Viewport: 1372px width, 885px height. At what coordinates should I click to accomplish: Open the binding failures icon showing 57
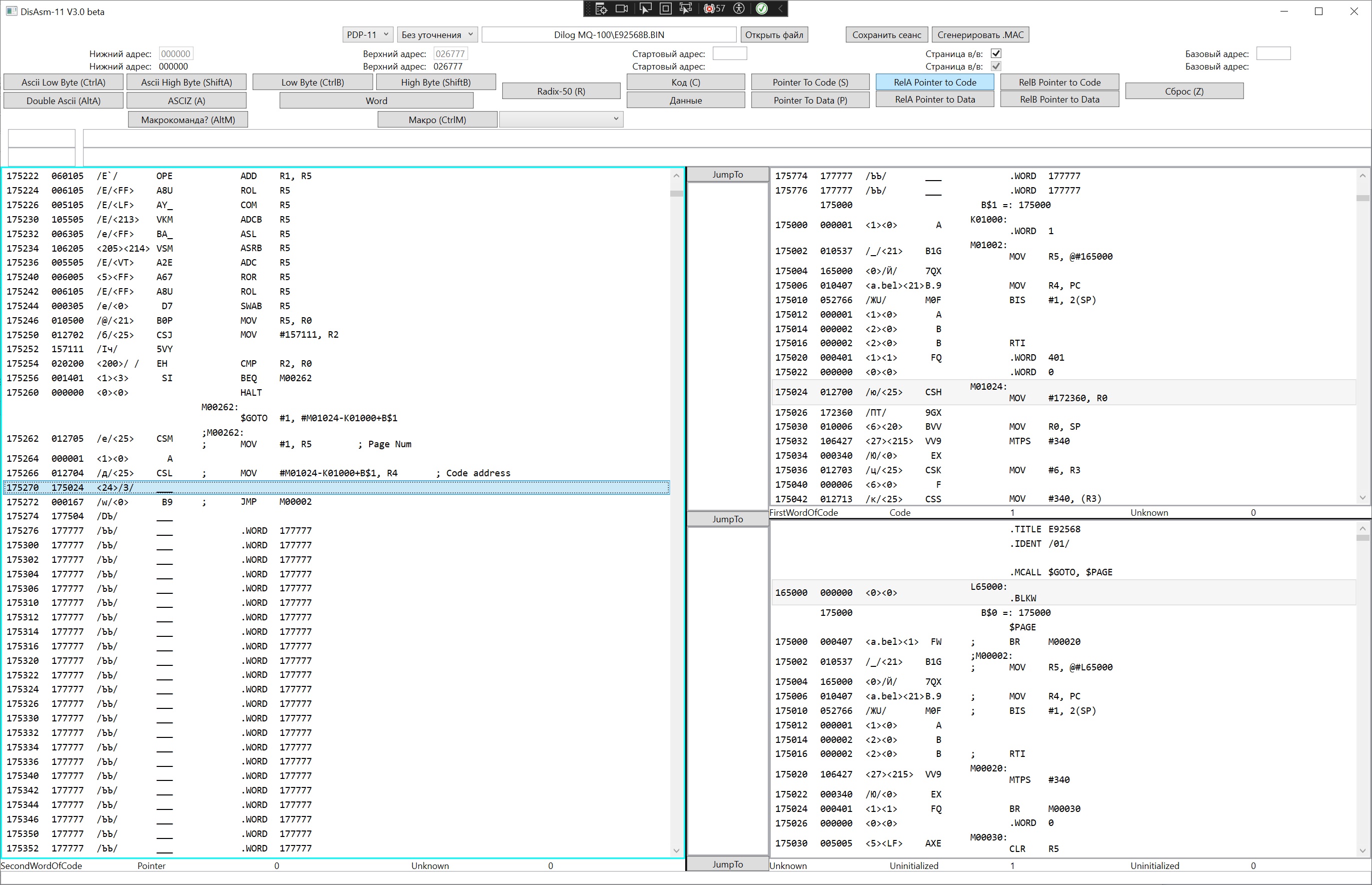[714, 9]
